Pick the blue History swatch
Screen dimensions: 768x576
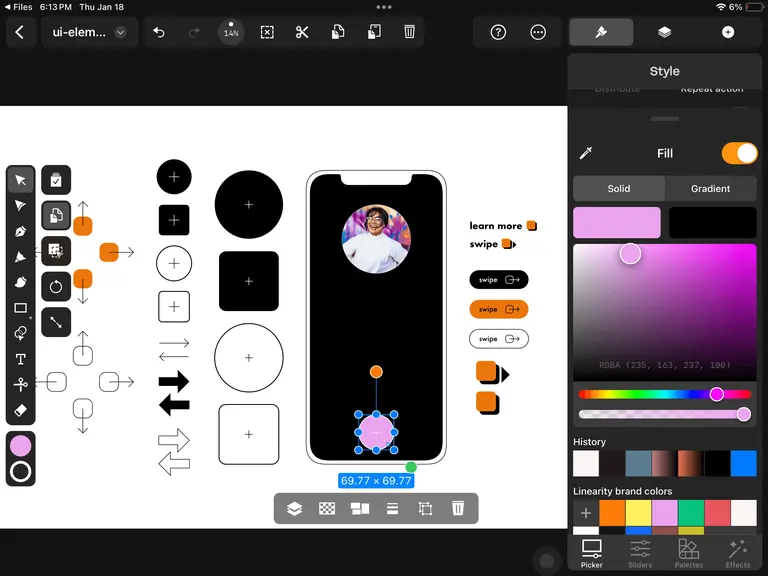(743, 463)
